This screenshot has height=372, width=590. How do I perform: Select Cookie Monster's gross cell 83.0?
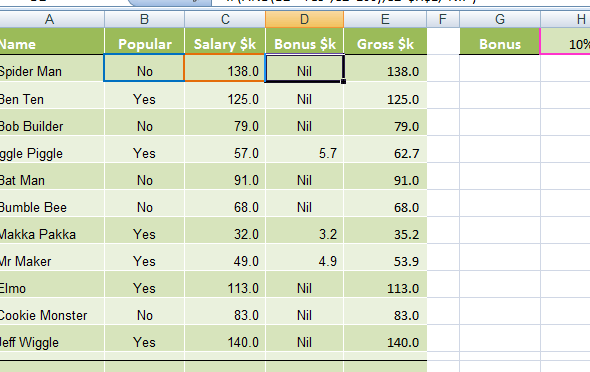pos(385,312)
